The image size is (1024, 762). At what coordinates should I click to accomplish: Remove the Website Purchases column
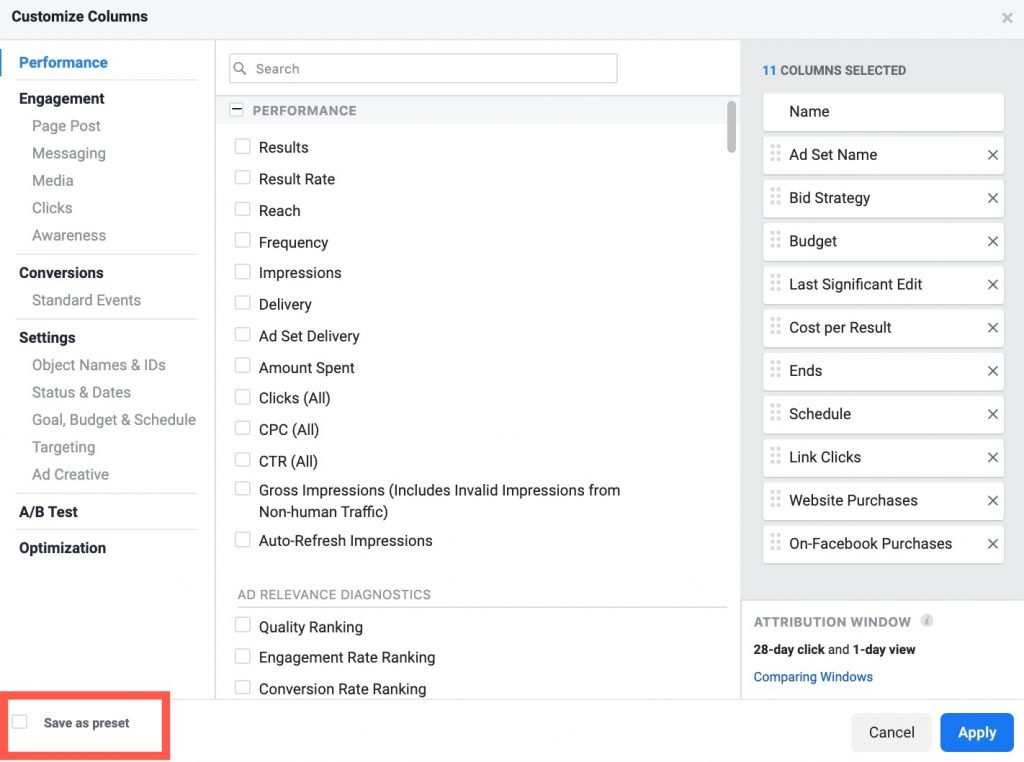coord(992,501)
